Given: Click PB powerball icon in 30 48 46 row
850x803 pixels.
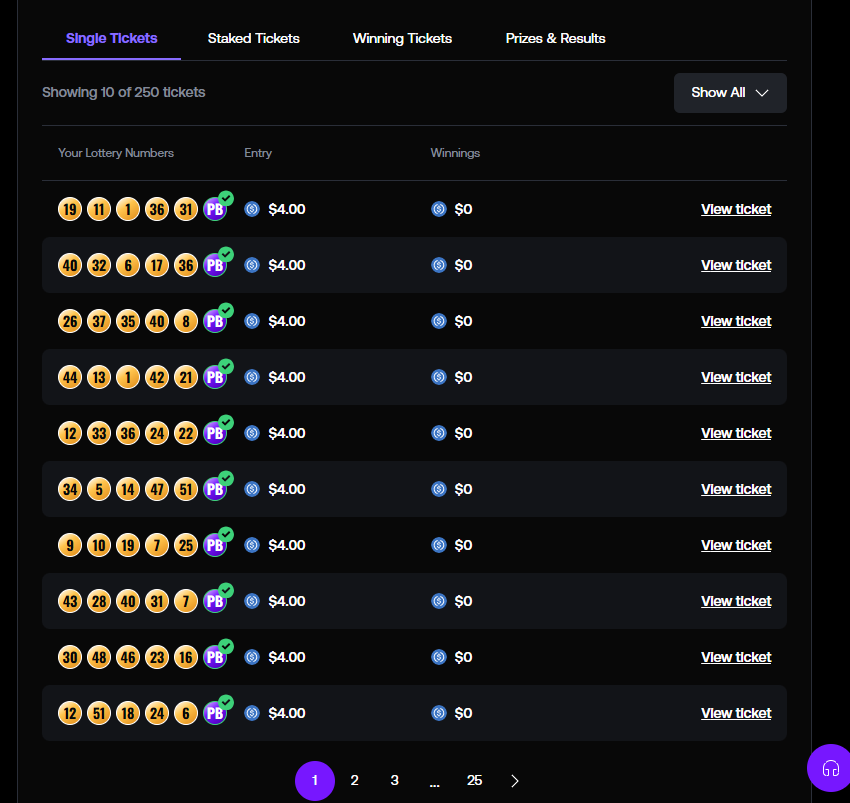Looking at the screenshot, I should [215, 657].
